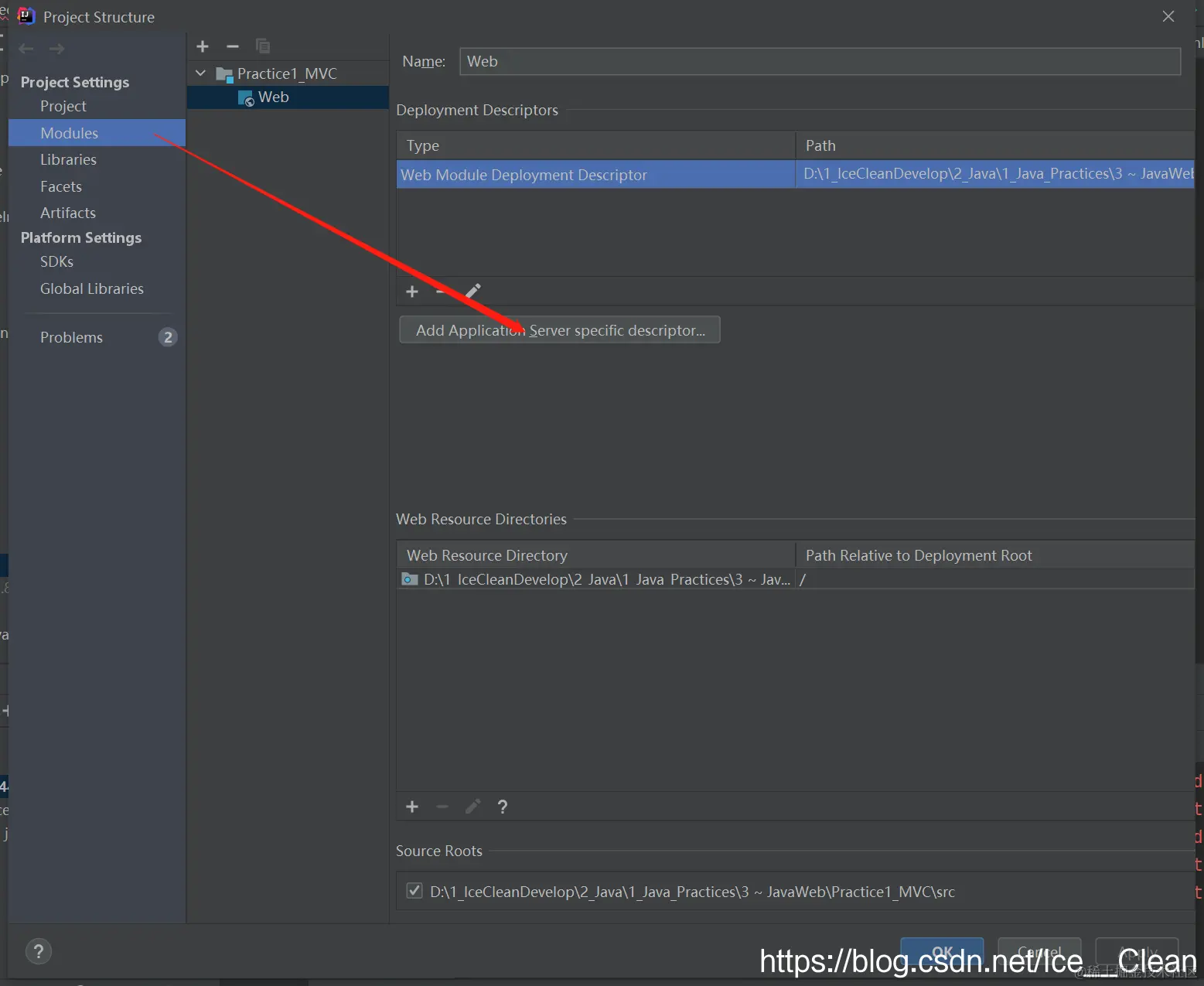
Task: Open the SDKs section
Action: click(56, 261)
